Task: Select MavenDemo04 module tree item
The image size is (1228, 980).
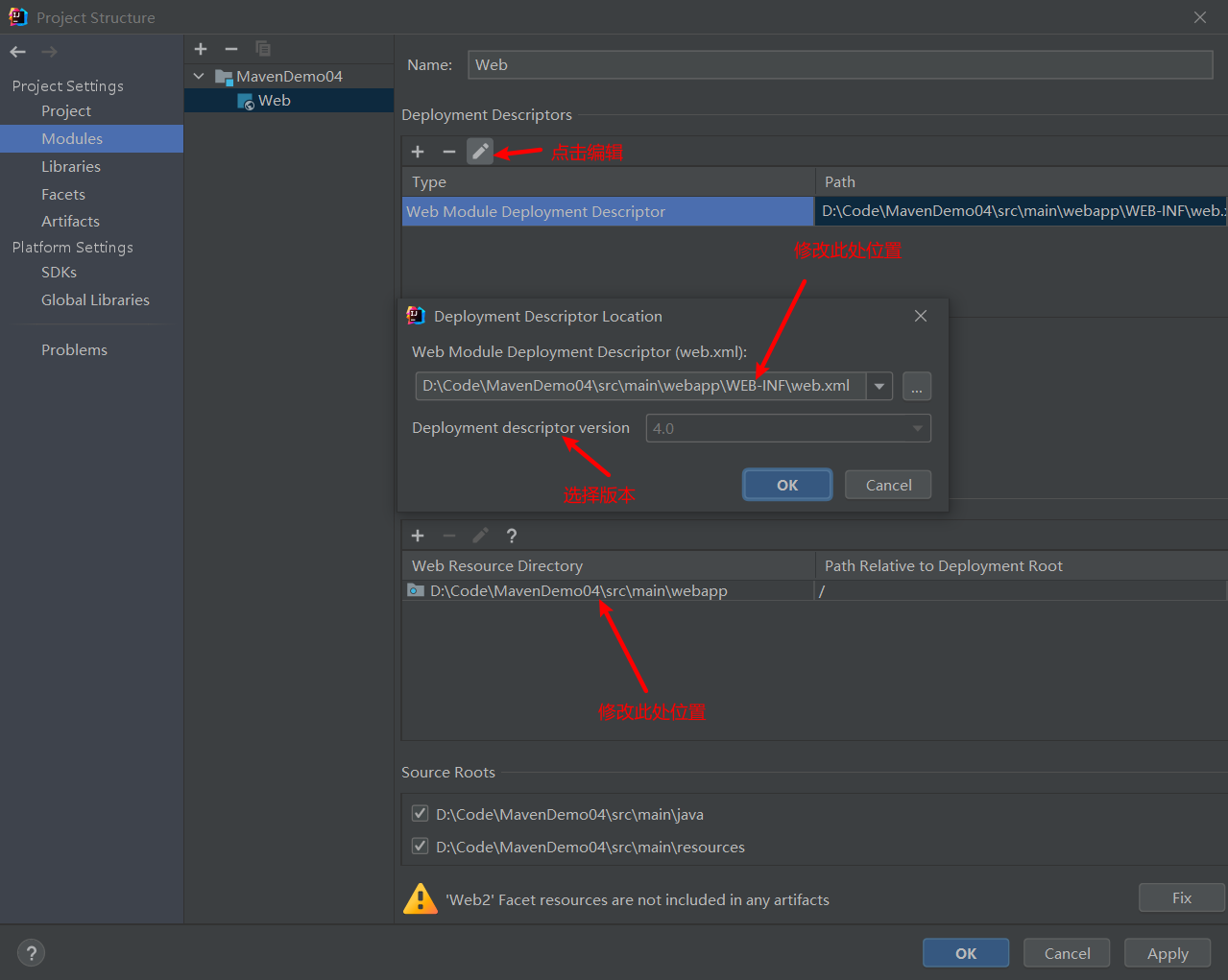Action: [289, 76]
